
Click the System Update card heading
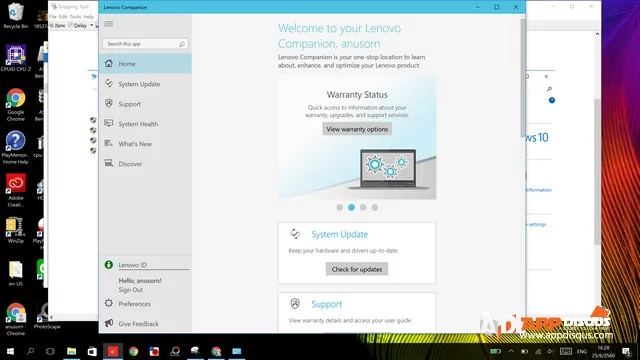tap(340, 234)
